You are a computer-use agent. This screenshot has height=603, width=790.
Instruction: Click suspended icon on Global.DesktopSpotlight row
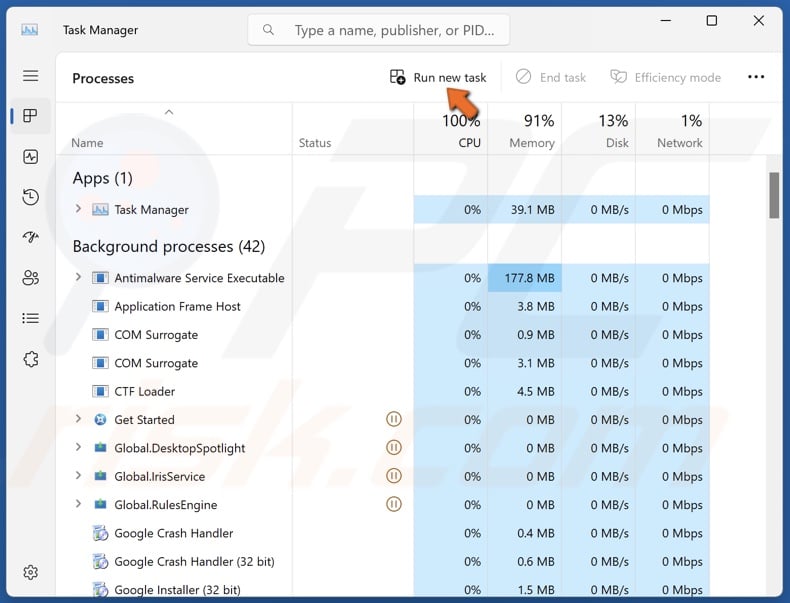pyautogui.click(x=393, y=447)
